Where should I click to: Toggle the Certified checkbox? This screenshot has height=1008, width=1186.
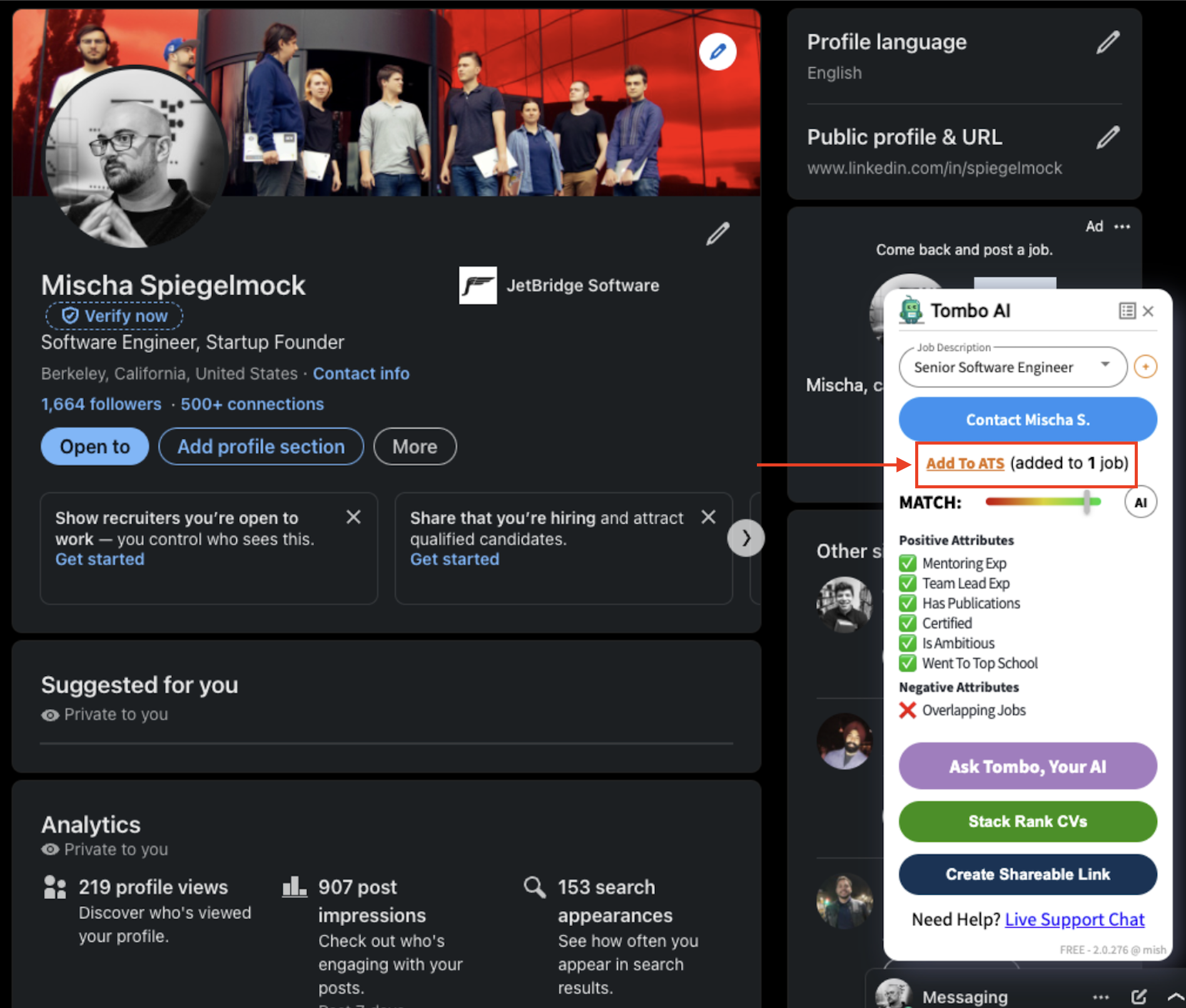[908, 623]
